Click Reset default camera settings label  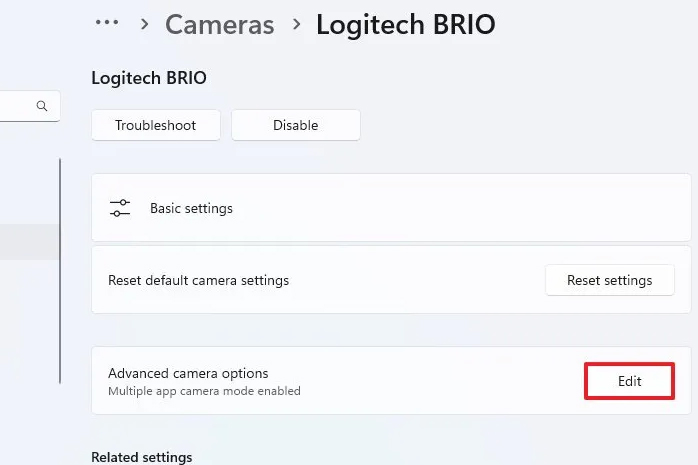pos(198,280)
